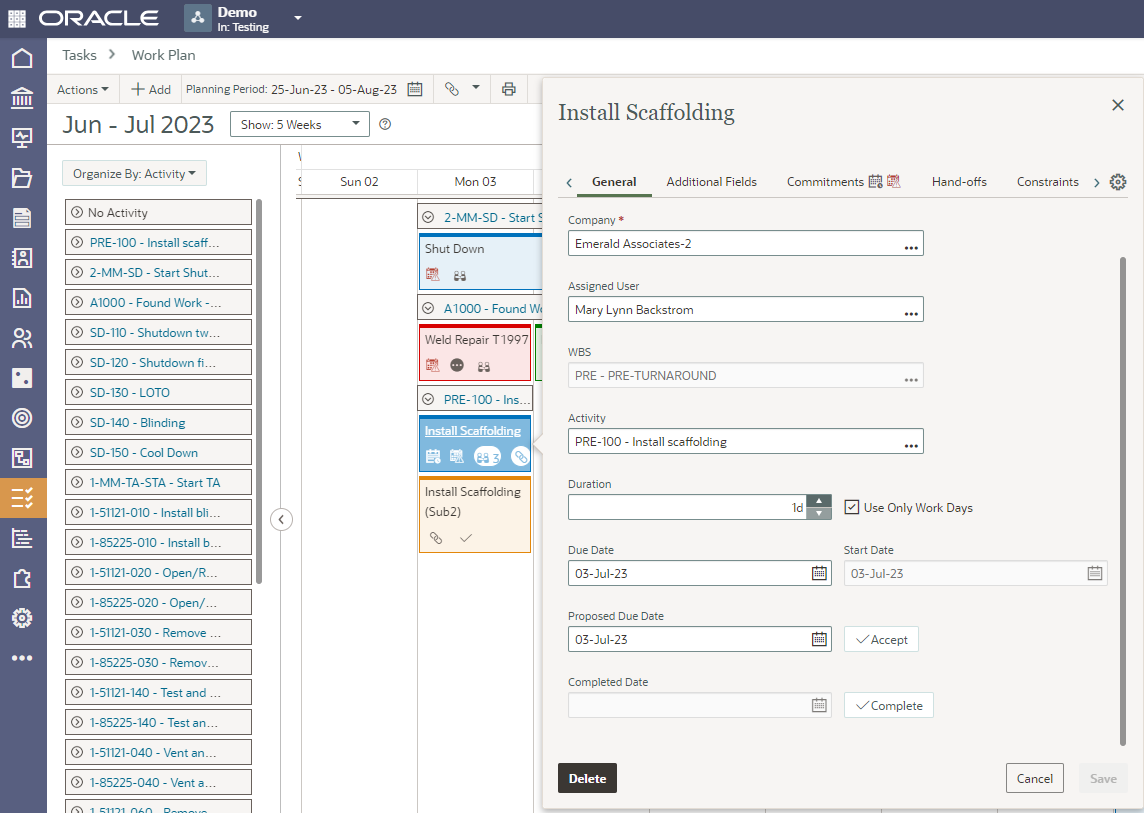Open the panel settings gear icon
The width and height of the screenshot is (1144, 813).
coord(1118,182)
